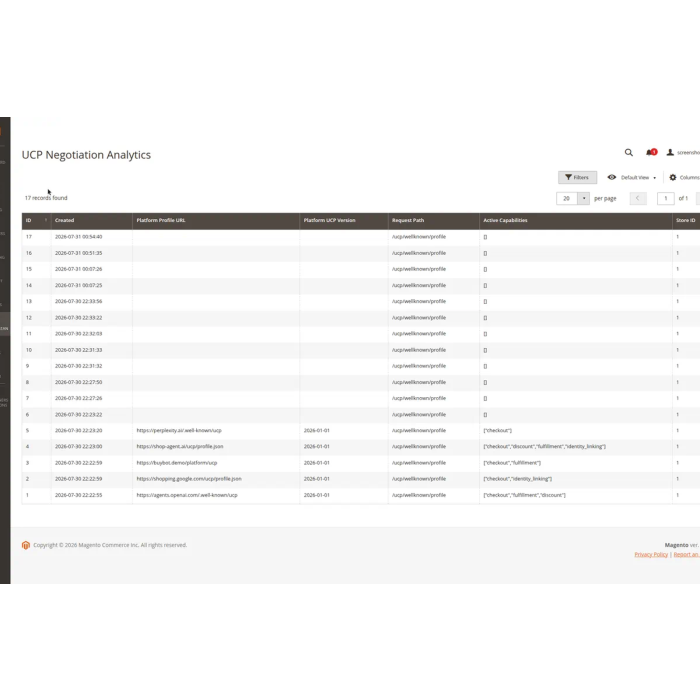The height and width of the screenshot is (700, 700).
Task: Expand the Default View bookmarks dropdown
Action: tap(632, 177)
